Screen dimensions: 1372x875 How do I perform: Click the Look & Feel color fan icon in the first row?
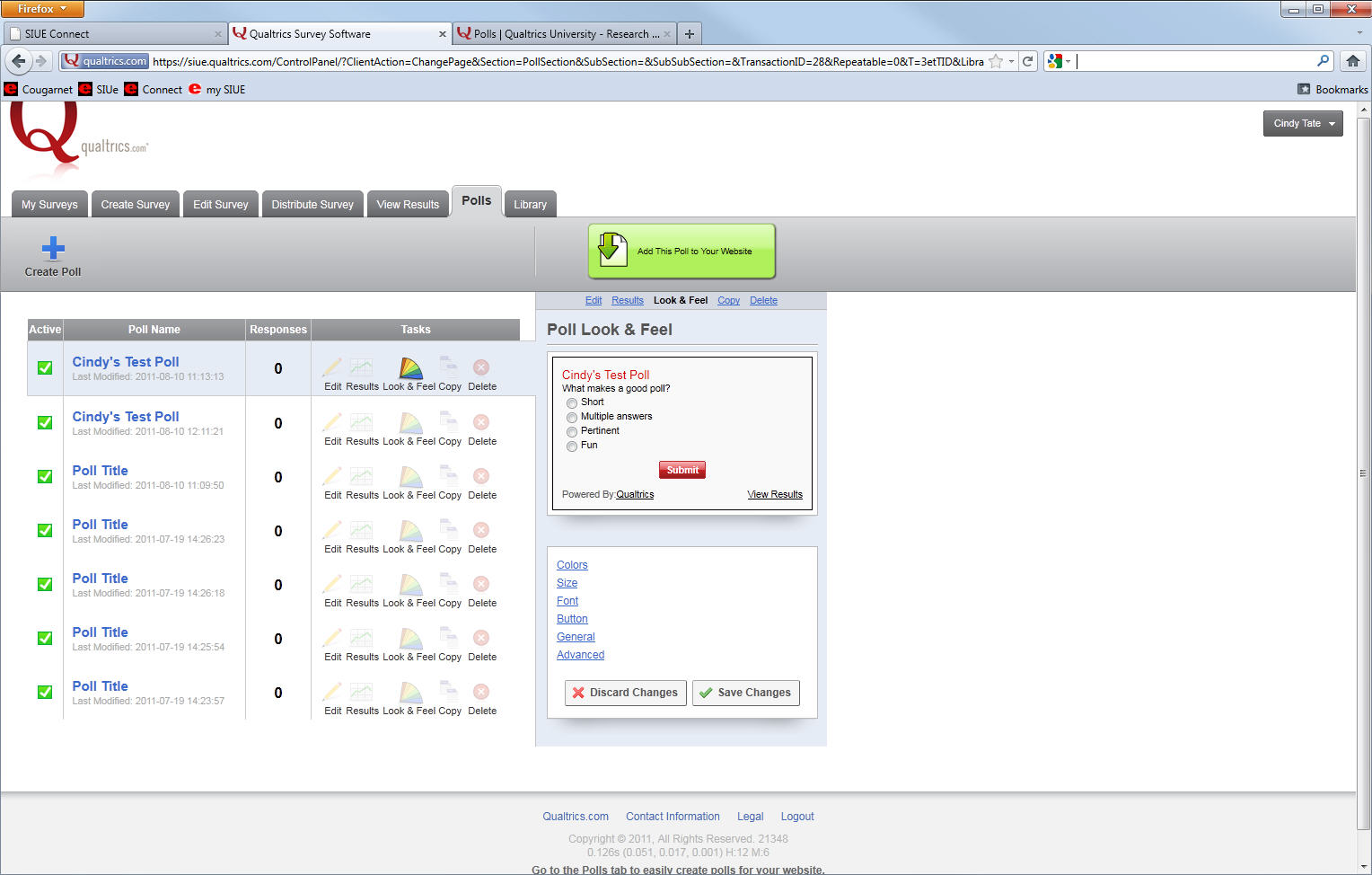(x=410, y=368)
